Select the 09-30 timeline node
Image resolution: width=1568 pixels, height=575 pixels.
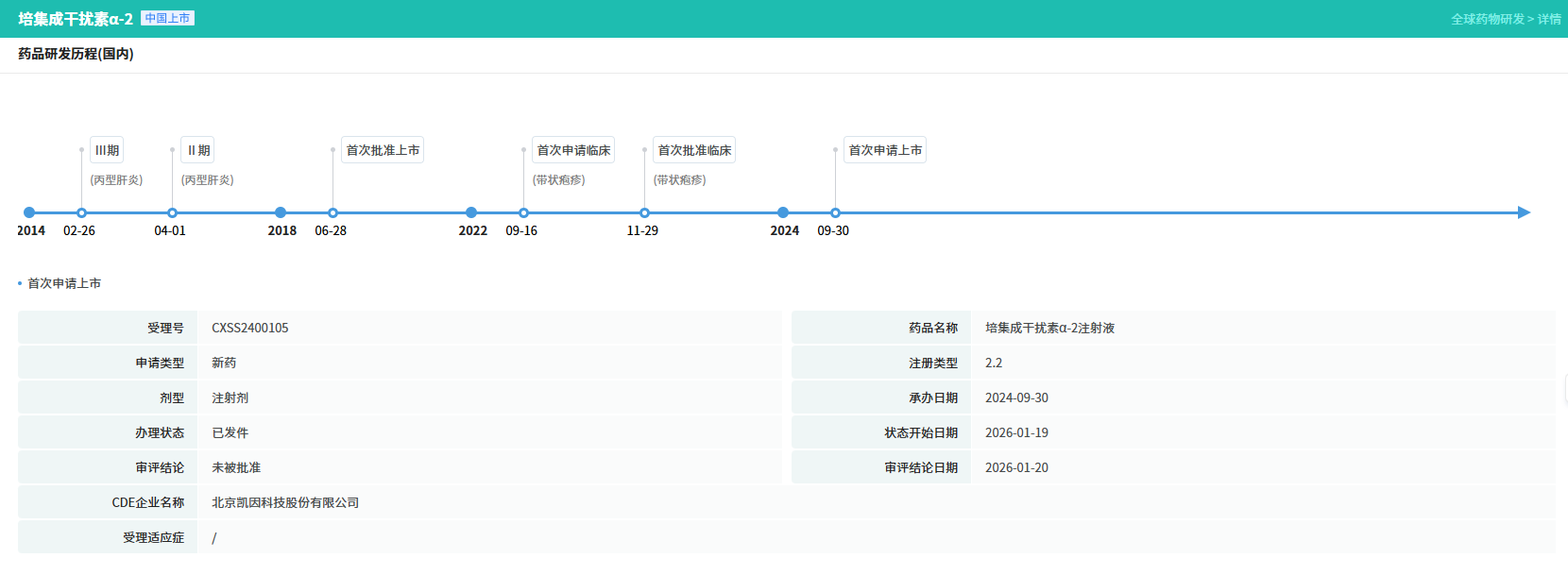[x=835, y=212]
